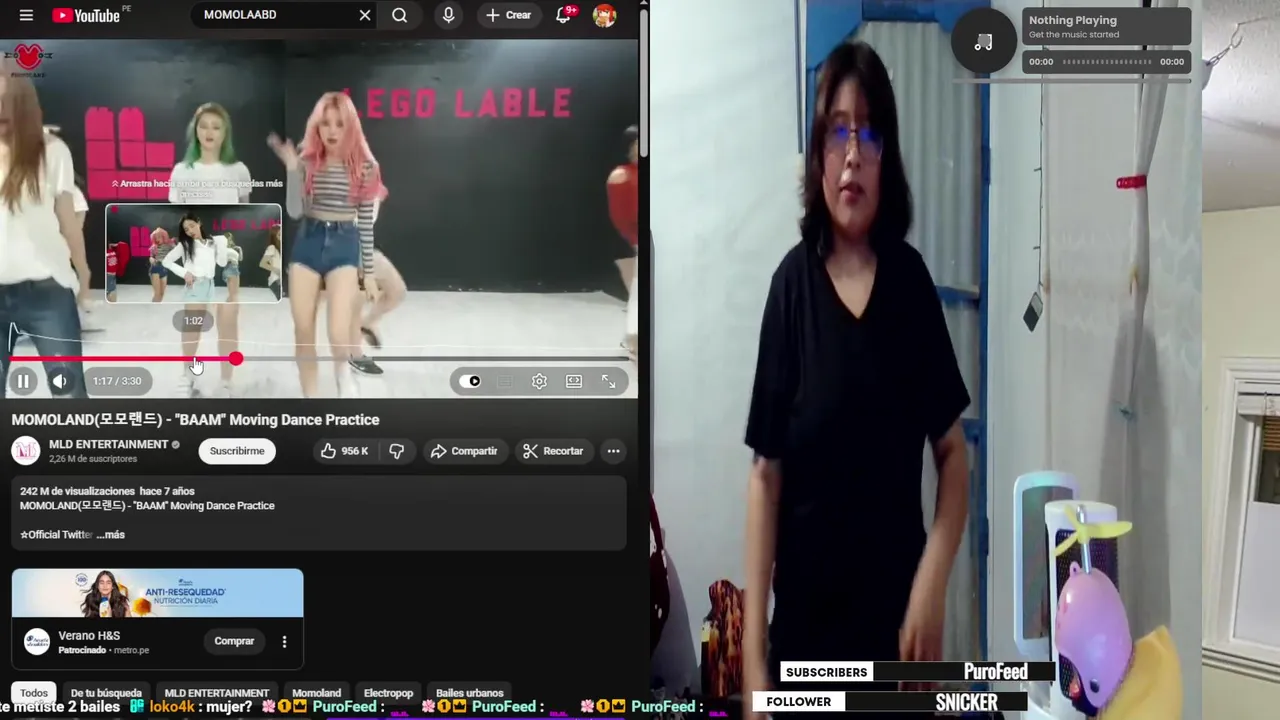This screenshot has height=720, width=1280.
Task: Open MLD ENTERTAINMENT channel avatar
Action: coord(26,451)
